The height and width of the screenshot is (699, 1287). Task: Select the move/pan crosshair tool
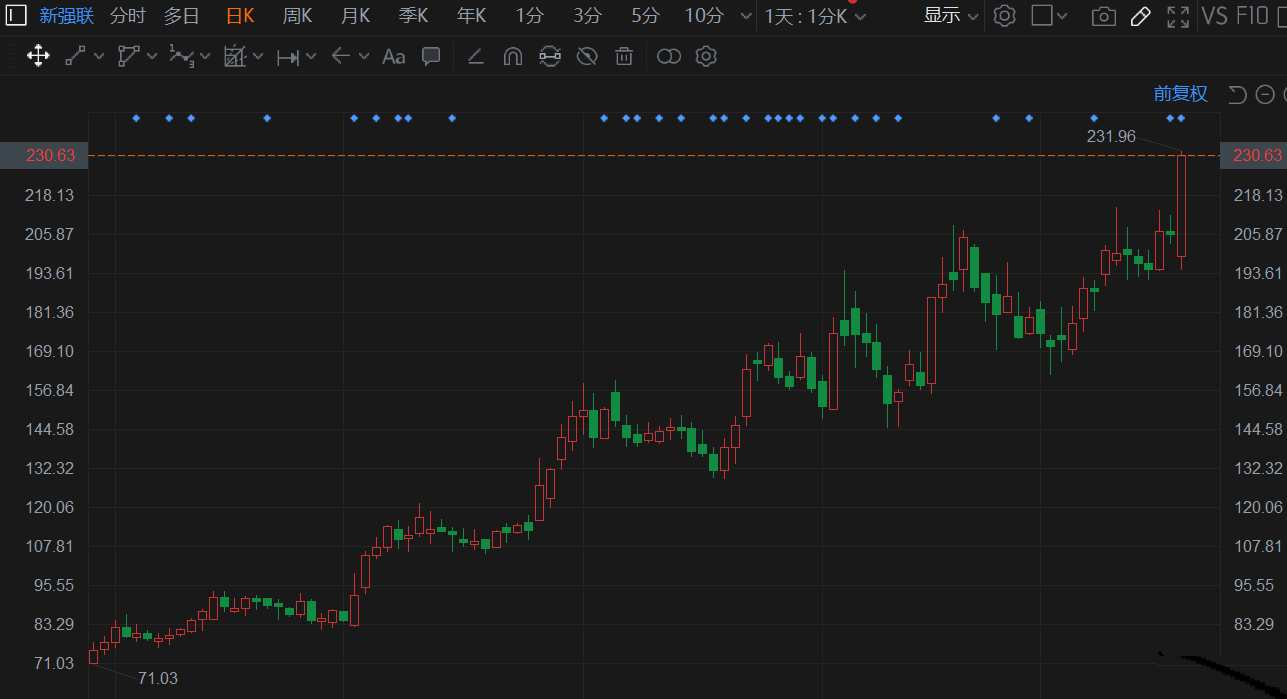click(x=38, y=56)
